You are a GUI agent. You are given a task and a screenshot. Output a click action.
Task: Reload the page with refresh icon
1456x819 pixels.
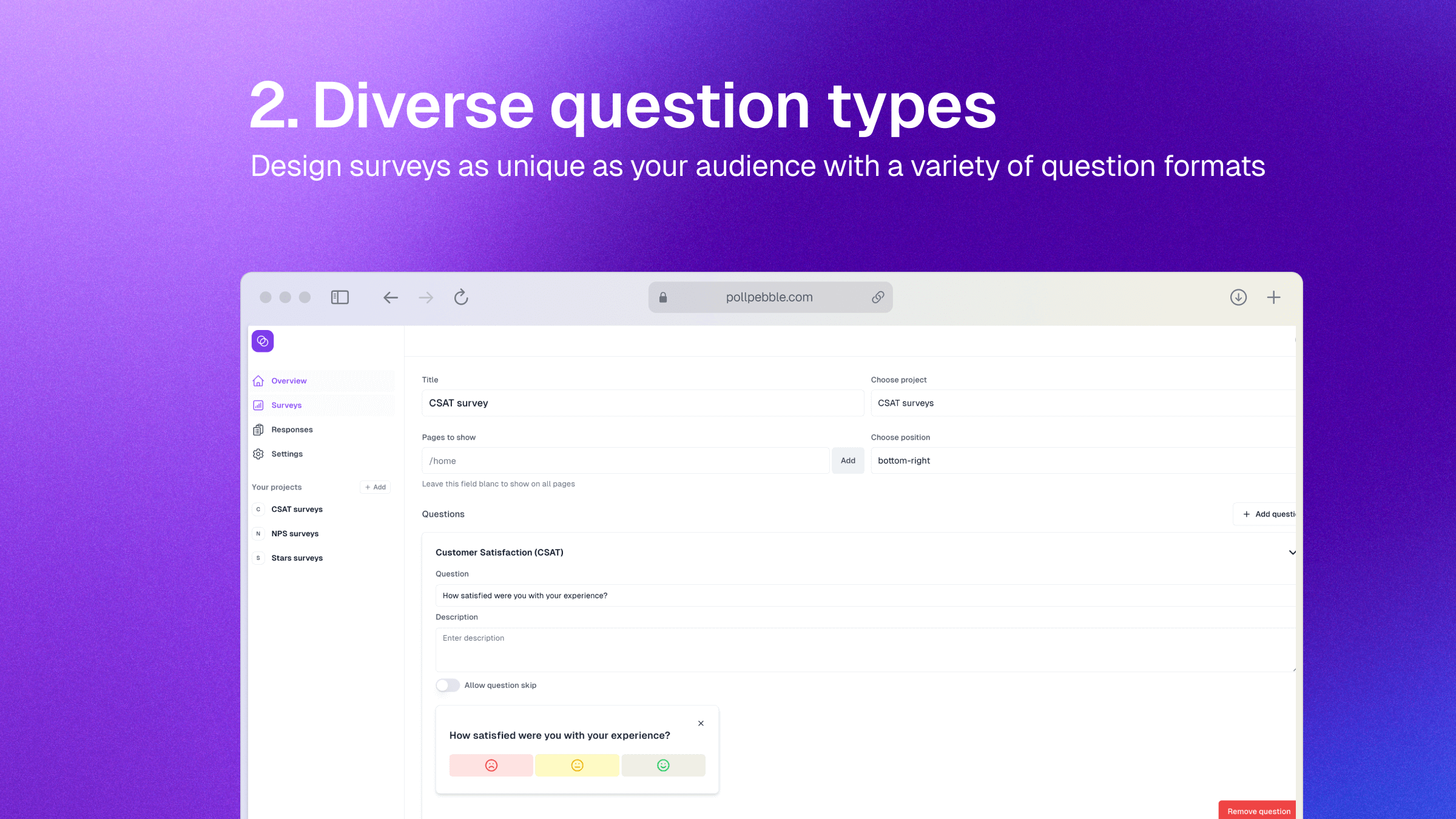[x=461, y=297]
